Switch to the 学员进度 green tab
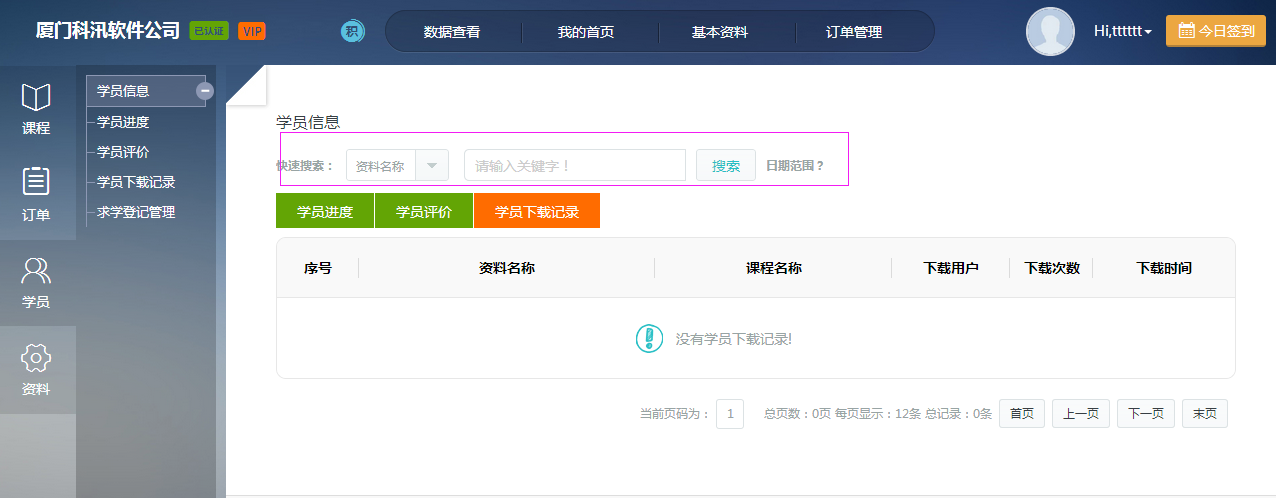Viewport: 1276px width, 498px height. pos(325,211)
